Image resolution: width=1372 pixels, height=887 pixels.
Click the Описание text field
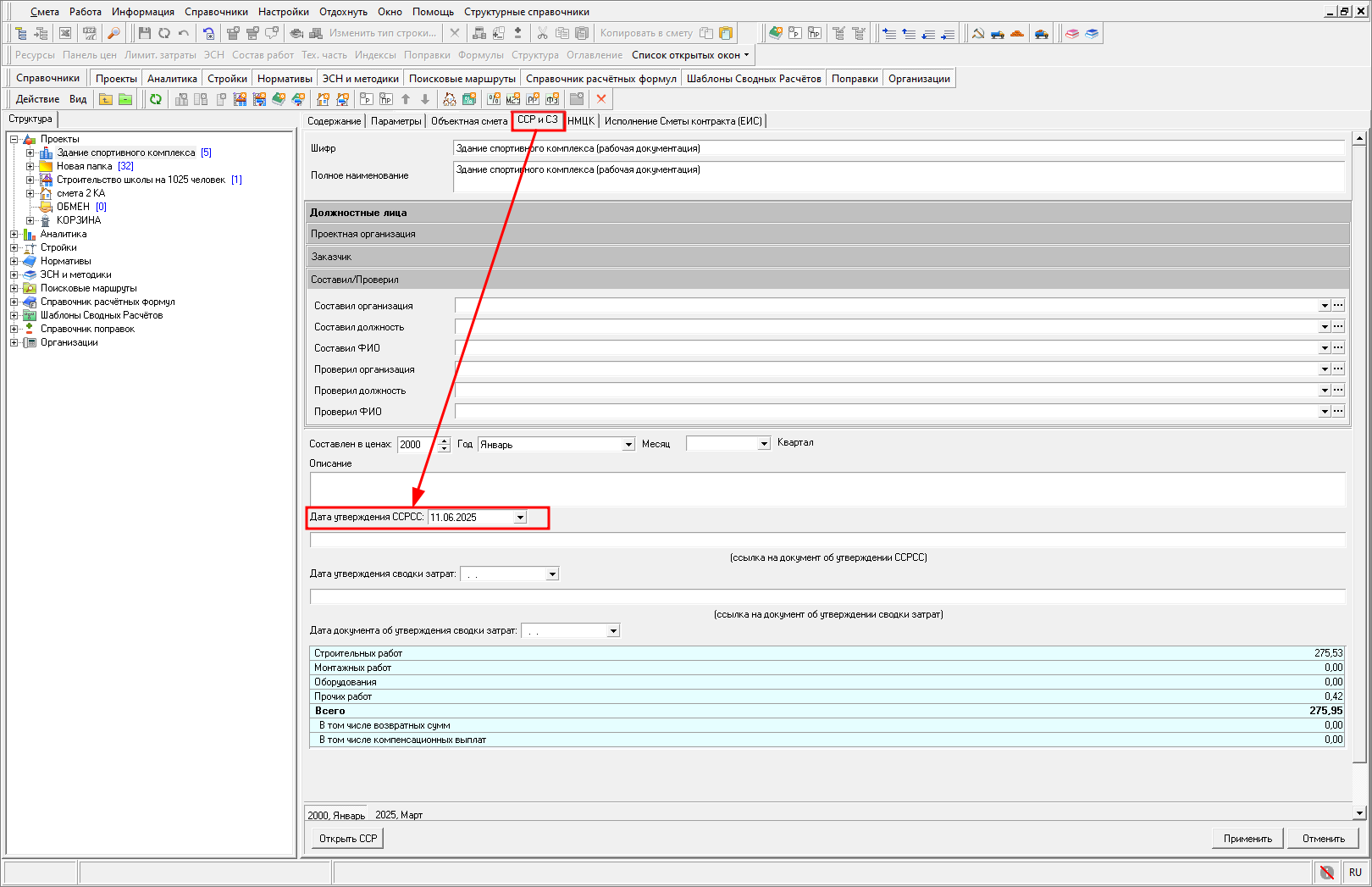coord(827,489)
